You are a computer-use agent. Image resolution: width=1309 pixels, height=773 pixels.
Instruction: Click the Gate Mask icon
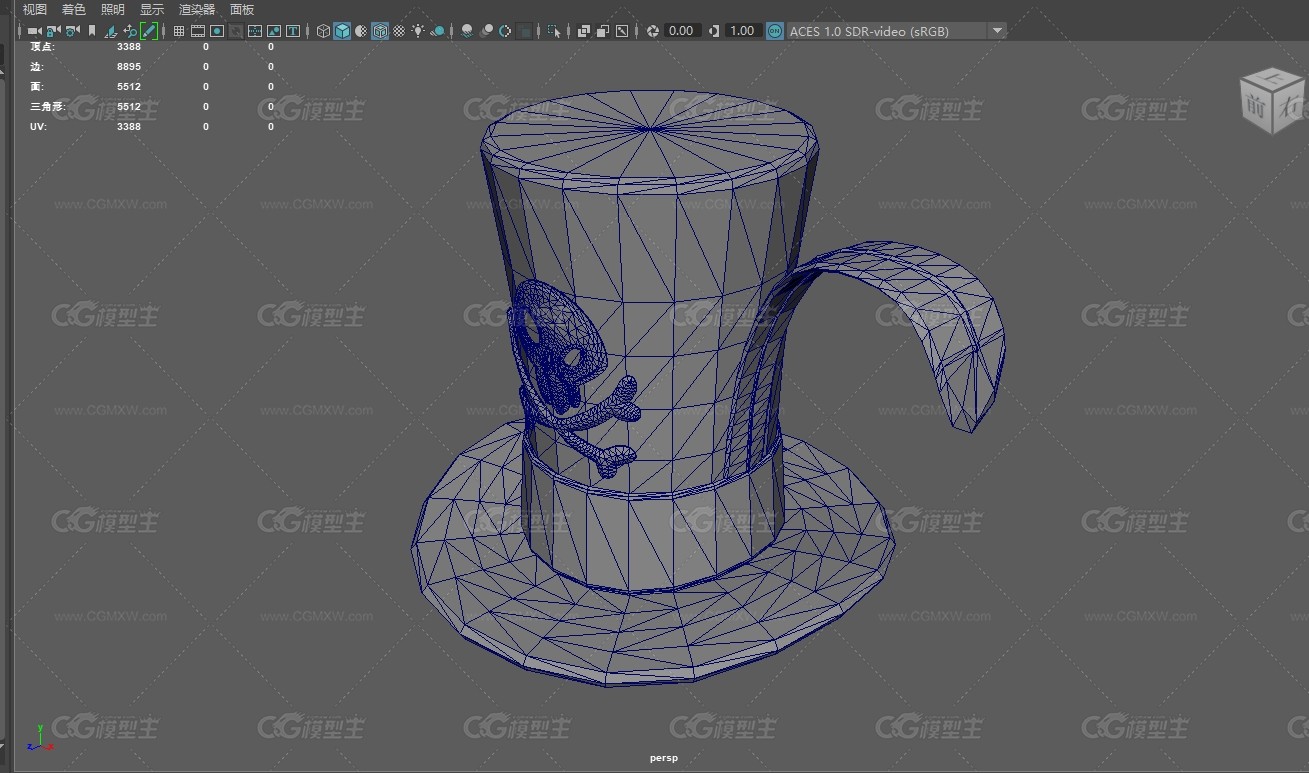pyautogui.click(x=235, y=31)
